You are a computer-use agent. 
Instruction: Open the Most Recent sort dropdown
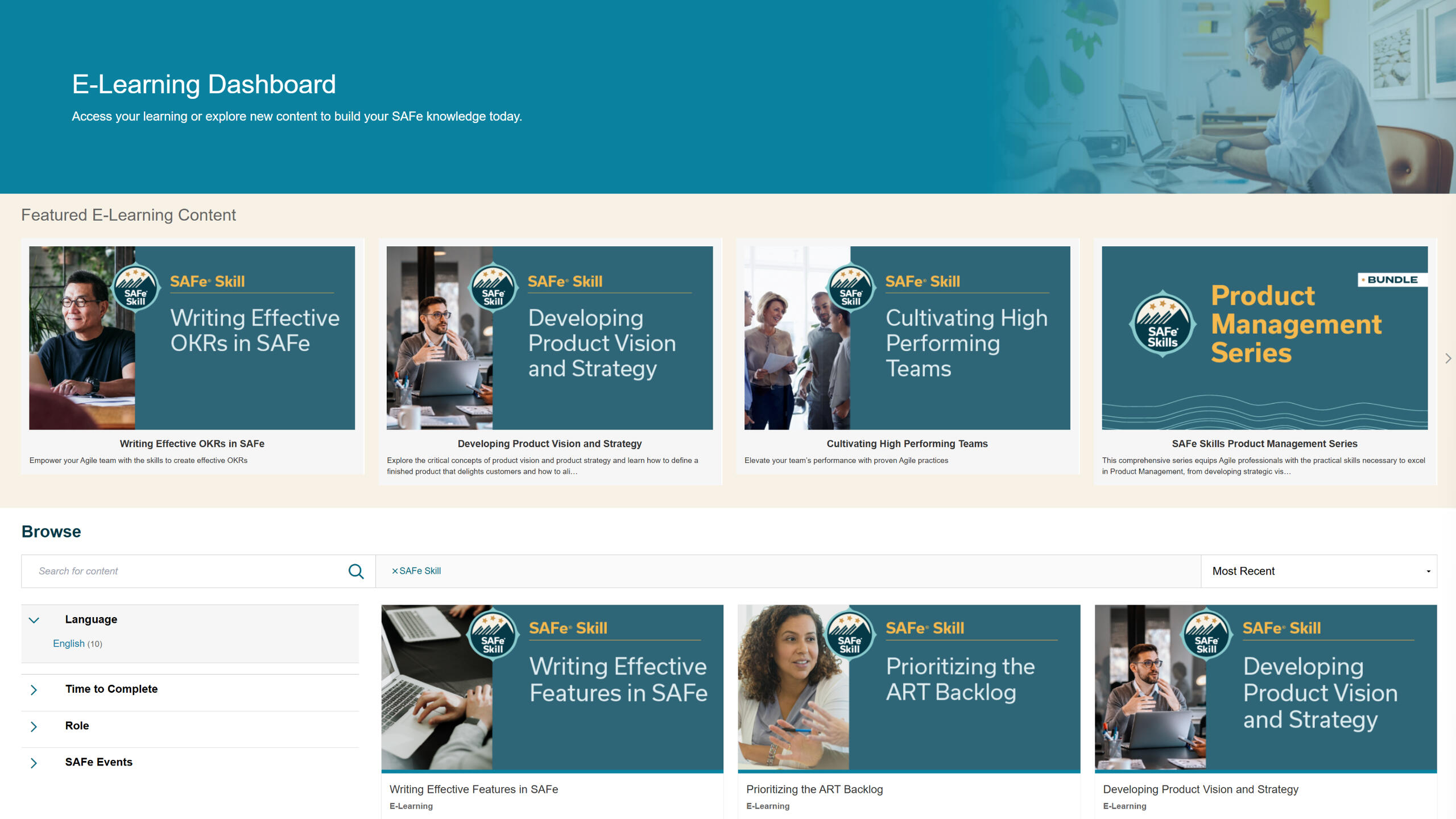(x=1319, y=571)
